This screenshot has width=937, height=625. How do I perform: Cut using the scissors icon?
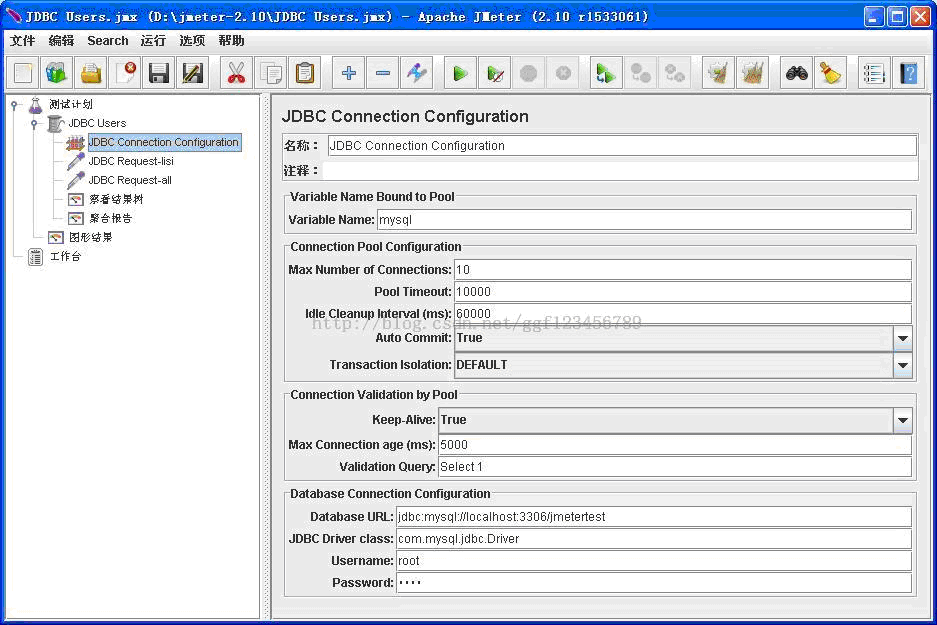tap(236, 73)
